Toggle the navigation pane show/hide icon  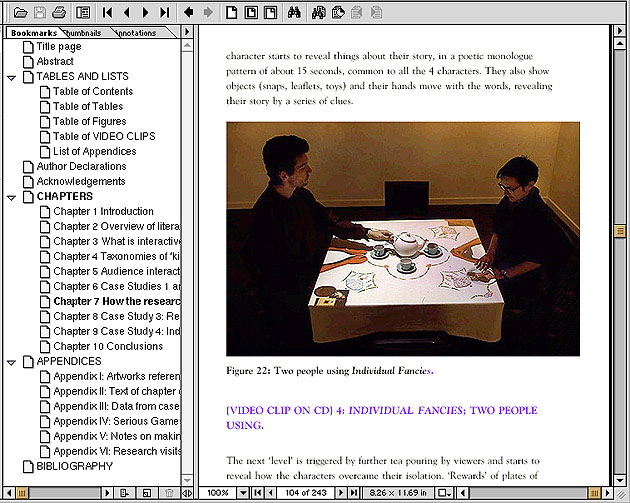[x=83, y=13]
